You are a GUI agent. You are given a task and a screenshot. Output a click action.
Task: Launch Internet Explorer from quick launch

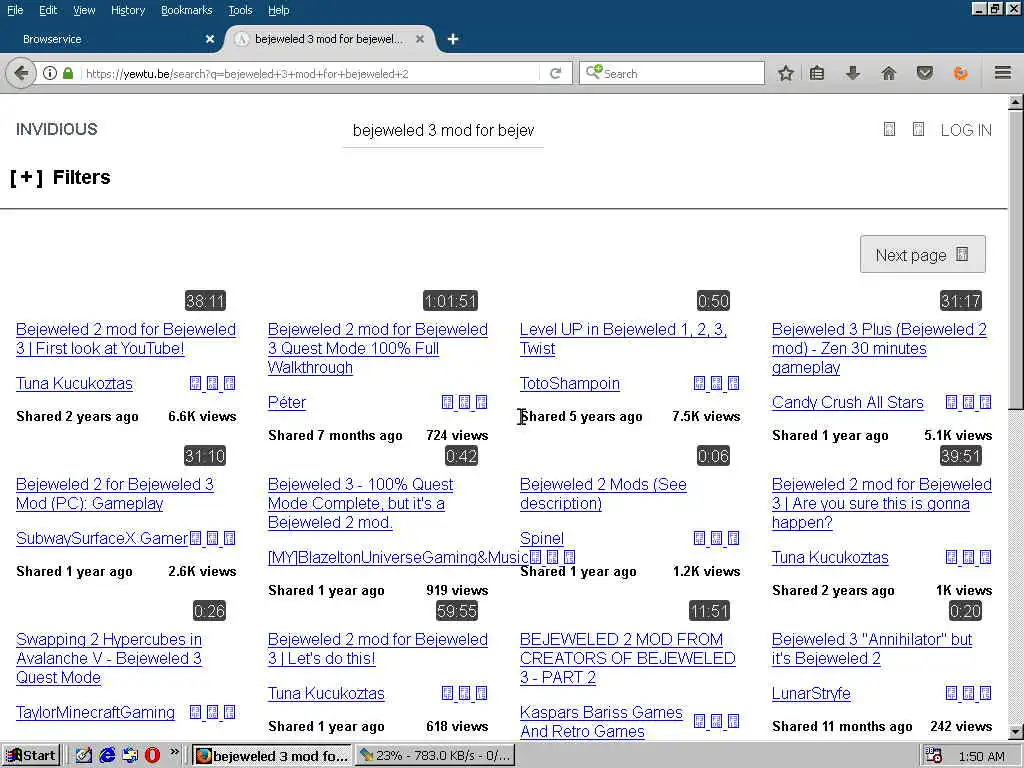[107, 756]
